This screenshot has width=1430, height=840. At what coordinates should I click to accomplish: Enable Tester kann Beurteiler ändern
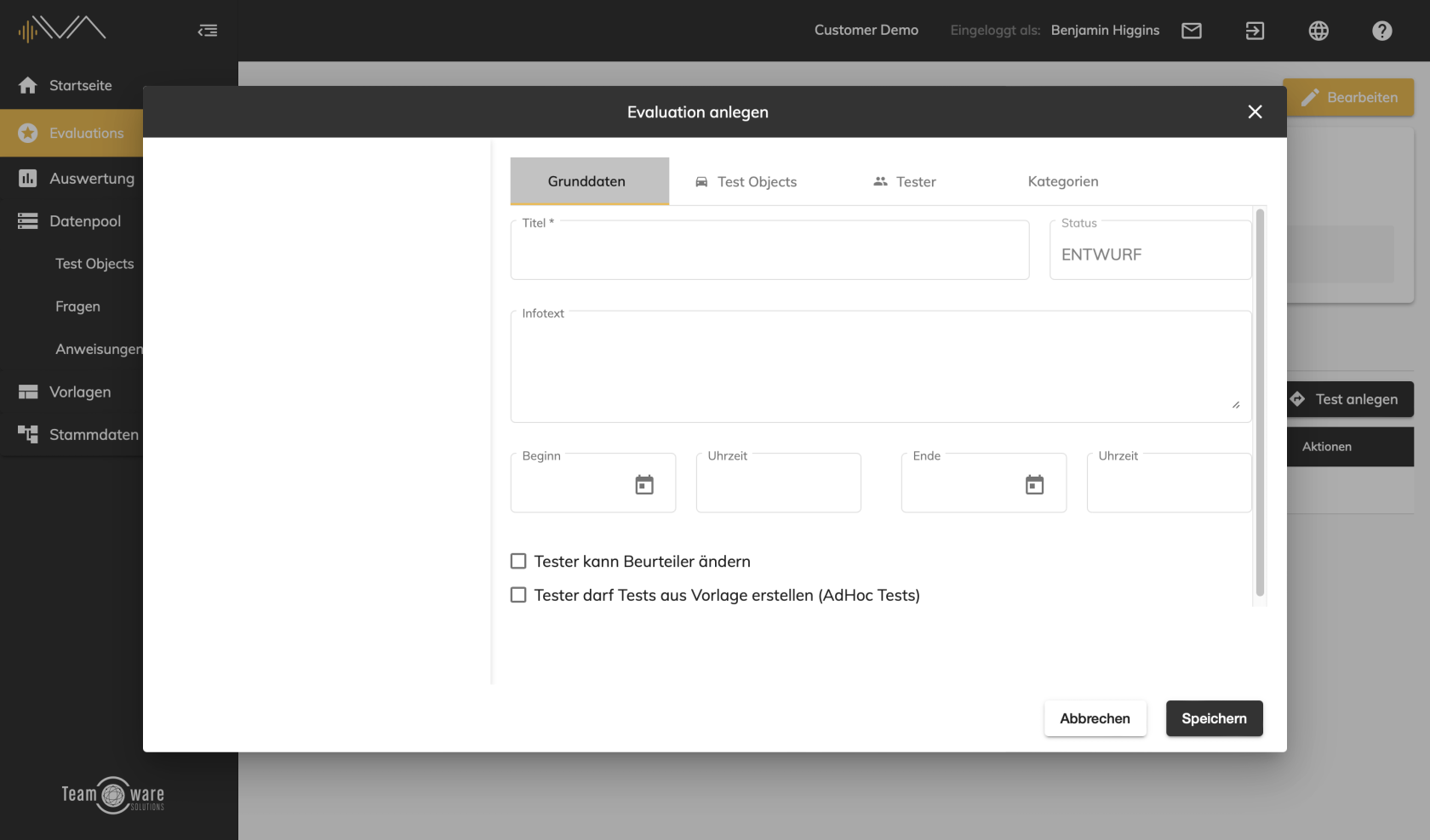coord(518,561)
